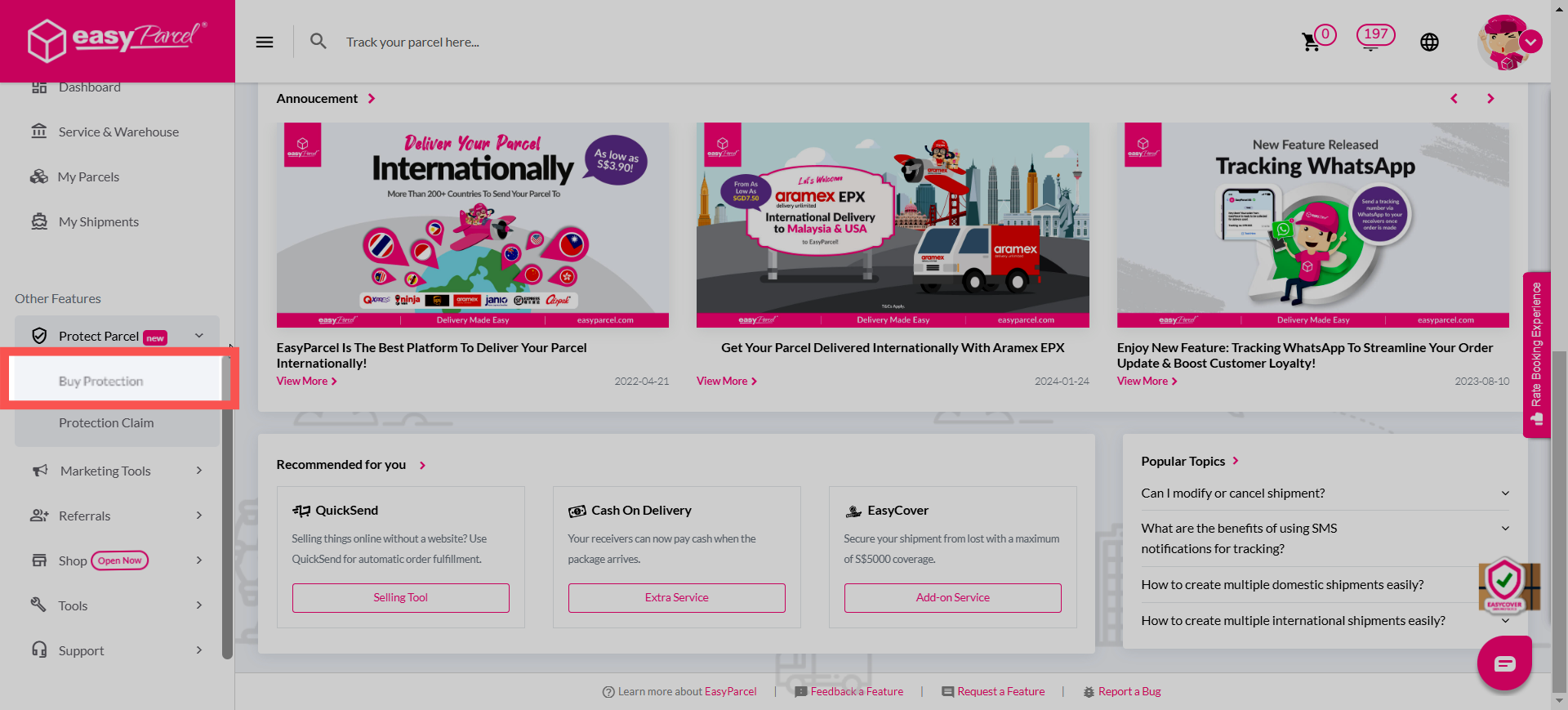Click the page vertical scrollbar
The height and width of the screenshot is (710, 1568).
coord(1559,523)
